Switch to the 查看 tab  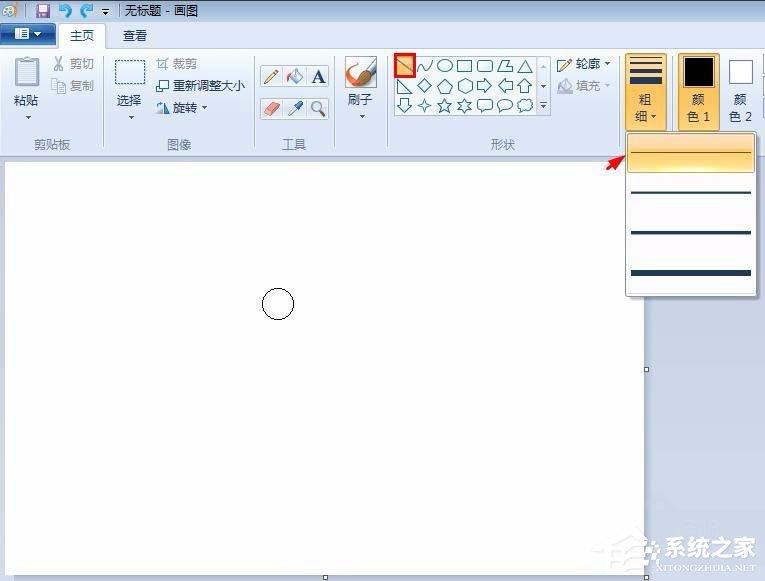point(135,36)
